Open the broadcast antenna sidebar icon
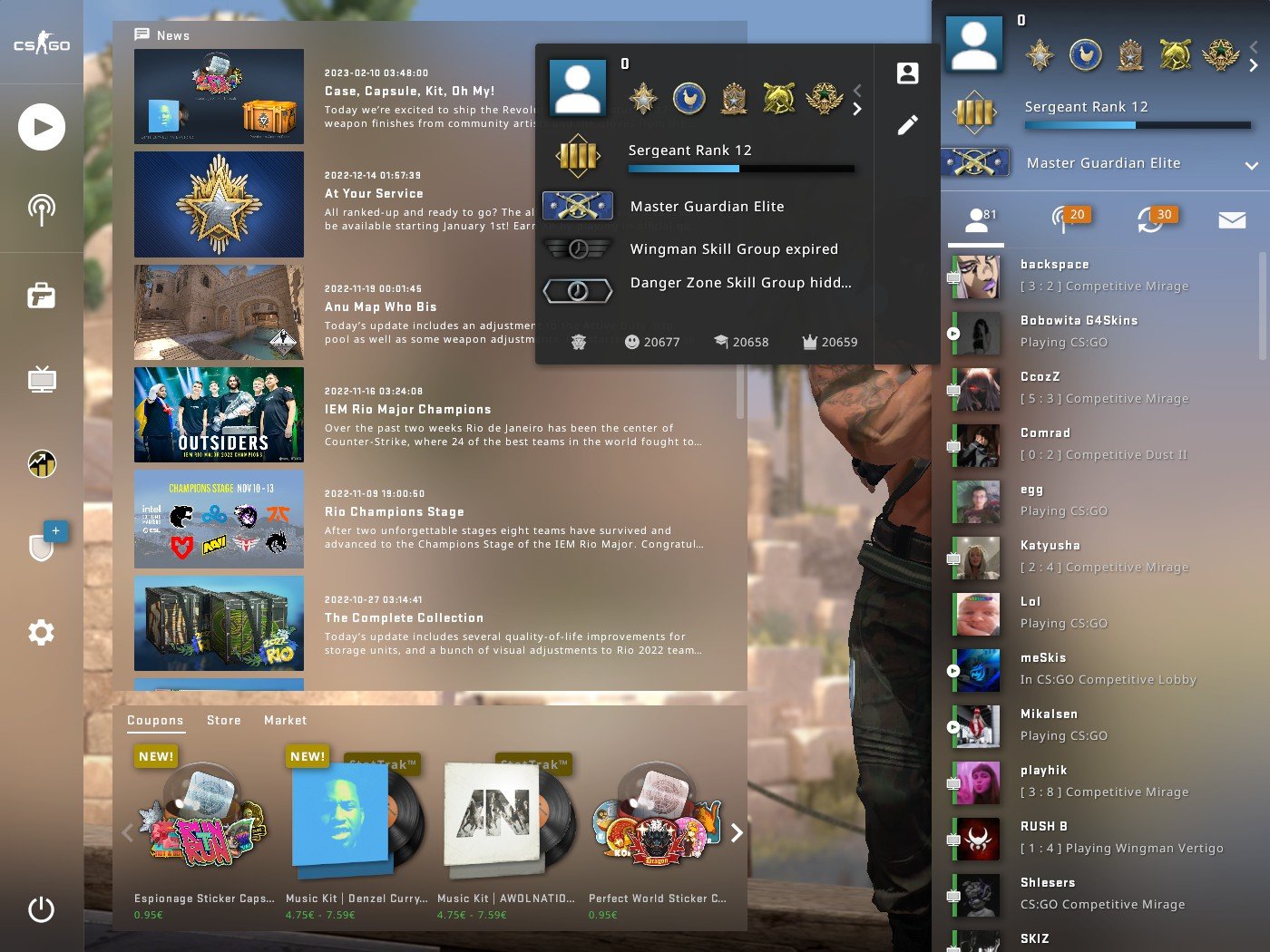The width and height of the screenshot is (1270, 952). tap(42, 209)
